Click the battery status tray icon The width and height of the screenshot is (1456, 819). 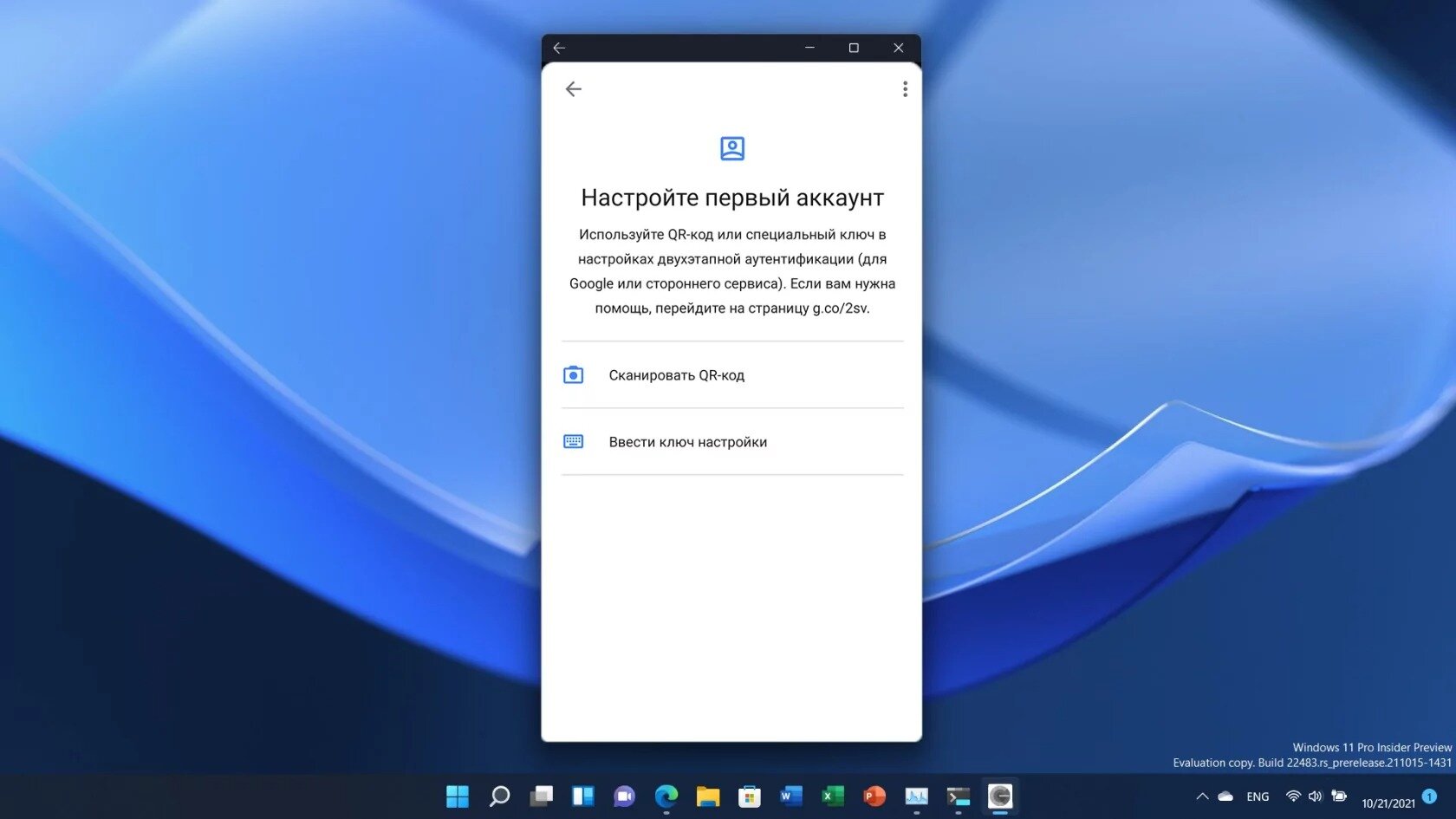(x=1339, y=796)
